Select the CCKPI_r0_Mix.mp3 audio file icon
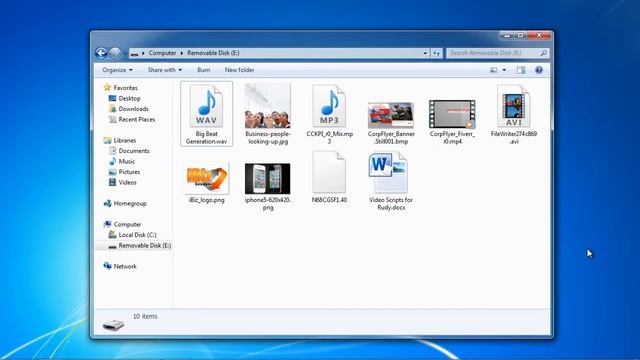 pos(329,107)
